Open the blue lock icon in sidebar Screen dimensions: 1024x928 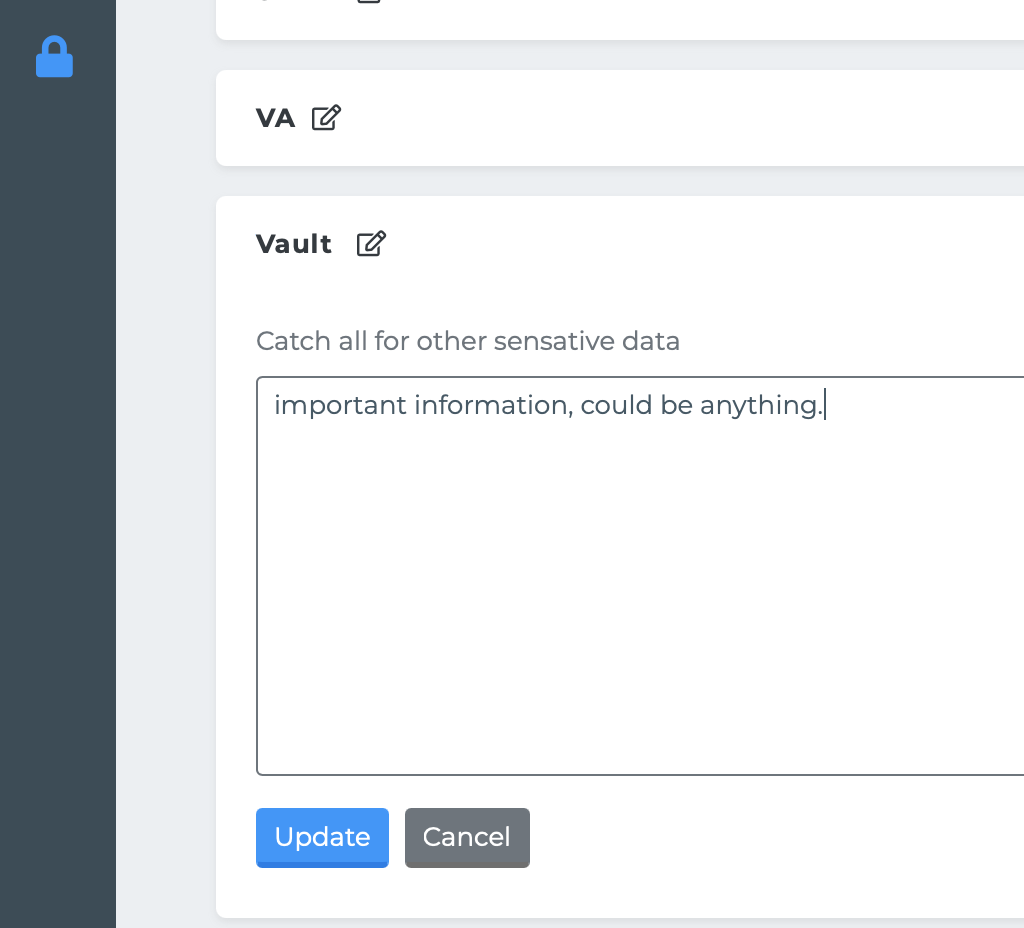pyautogui.click(x=54, y=56)
